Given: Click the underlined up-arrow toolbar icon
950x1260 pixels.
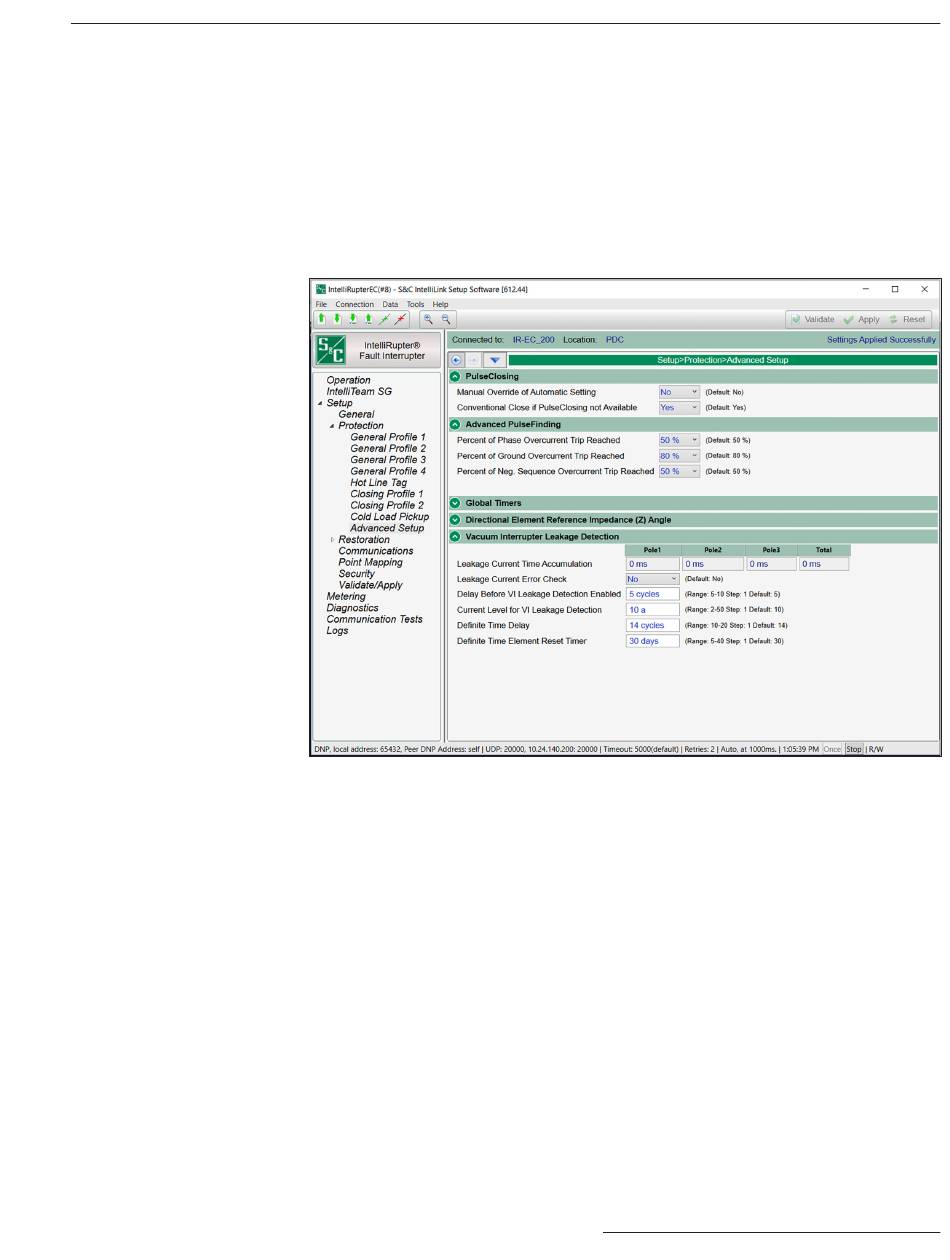Looking at the screenshot, I should click(368, 319).
